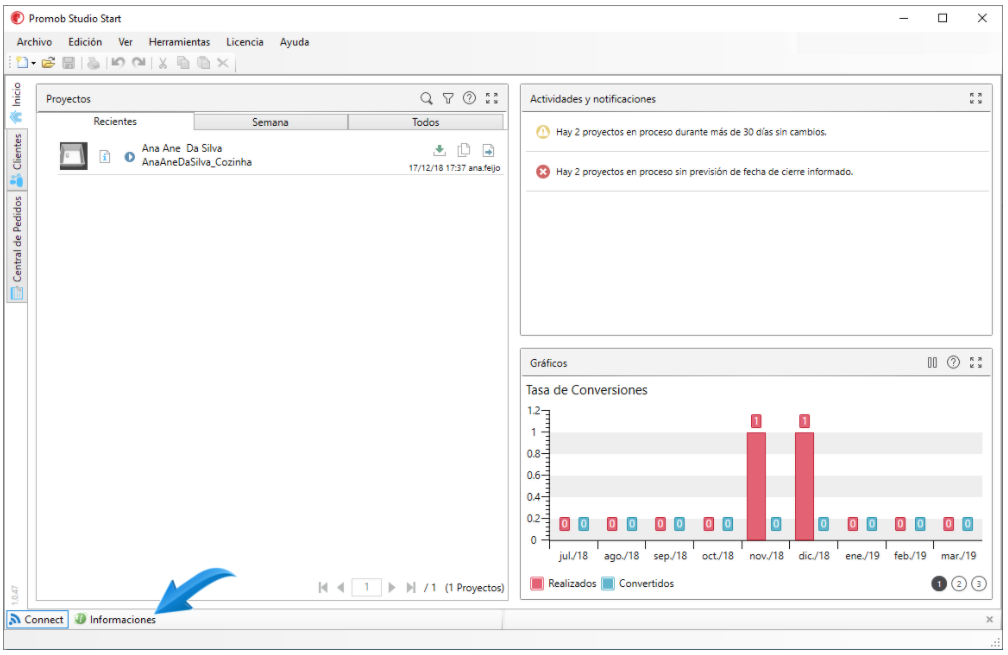
Task: Switch to the Inicio side tab
Action: point(16,102)
